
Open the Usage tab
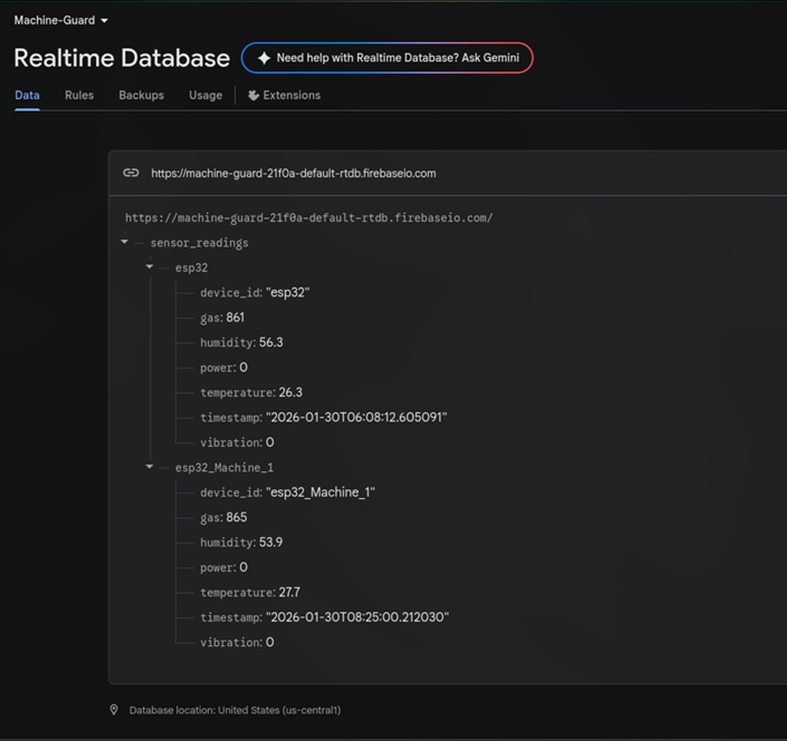(205, 95)
